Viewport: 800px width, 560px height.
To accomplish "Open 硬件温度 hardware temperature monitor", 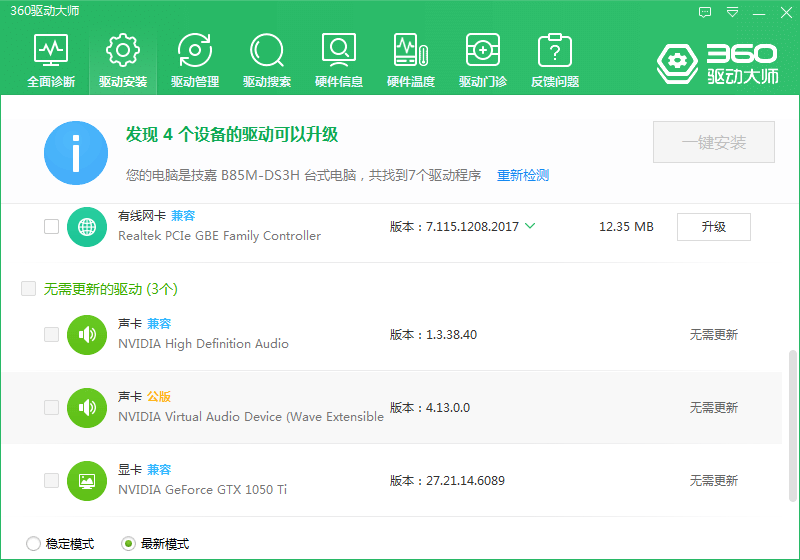I will [x=411, y=61].
